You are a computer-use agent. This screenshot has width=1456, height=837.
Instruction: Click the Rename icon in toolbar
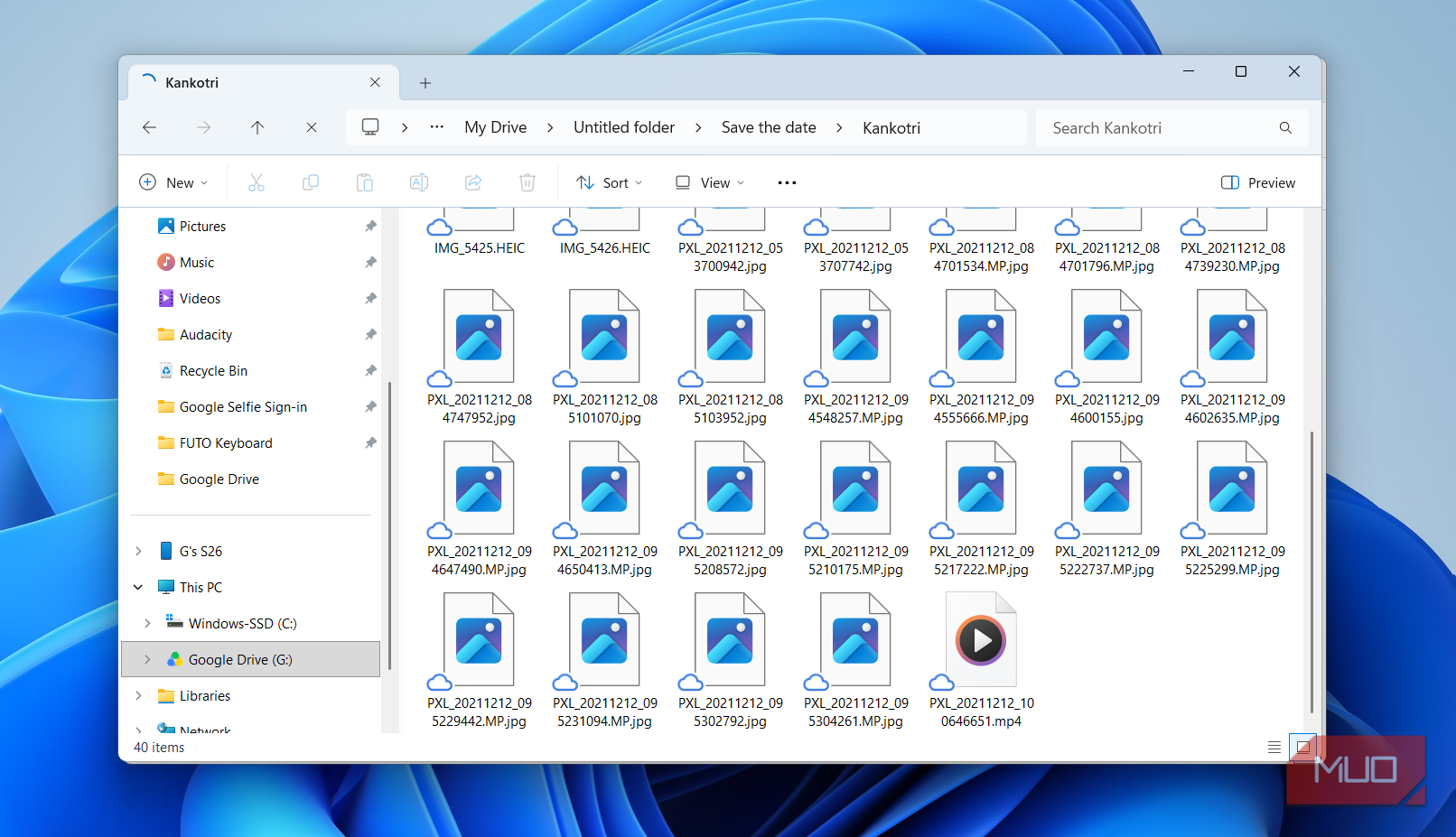pyautogui.click(x=419, y=182)
